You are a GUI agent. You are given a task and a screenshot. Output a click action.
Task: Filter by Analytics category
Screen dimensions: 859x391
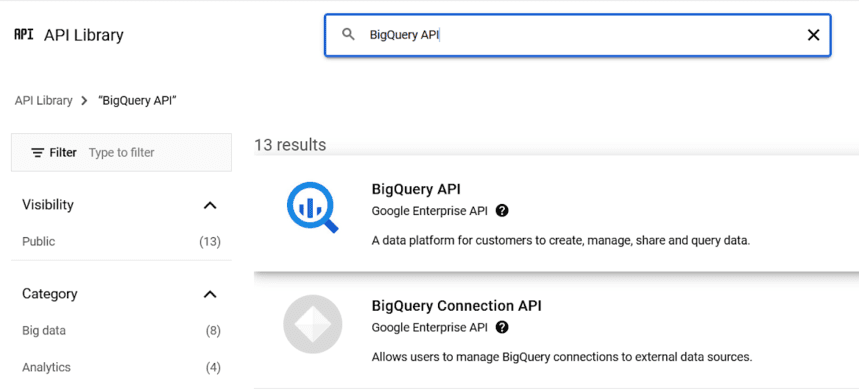(x=47, y=367)
